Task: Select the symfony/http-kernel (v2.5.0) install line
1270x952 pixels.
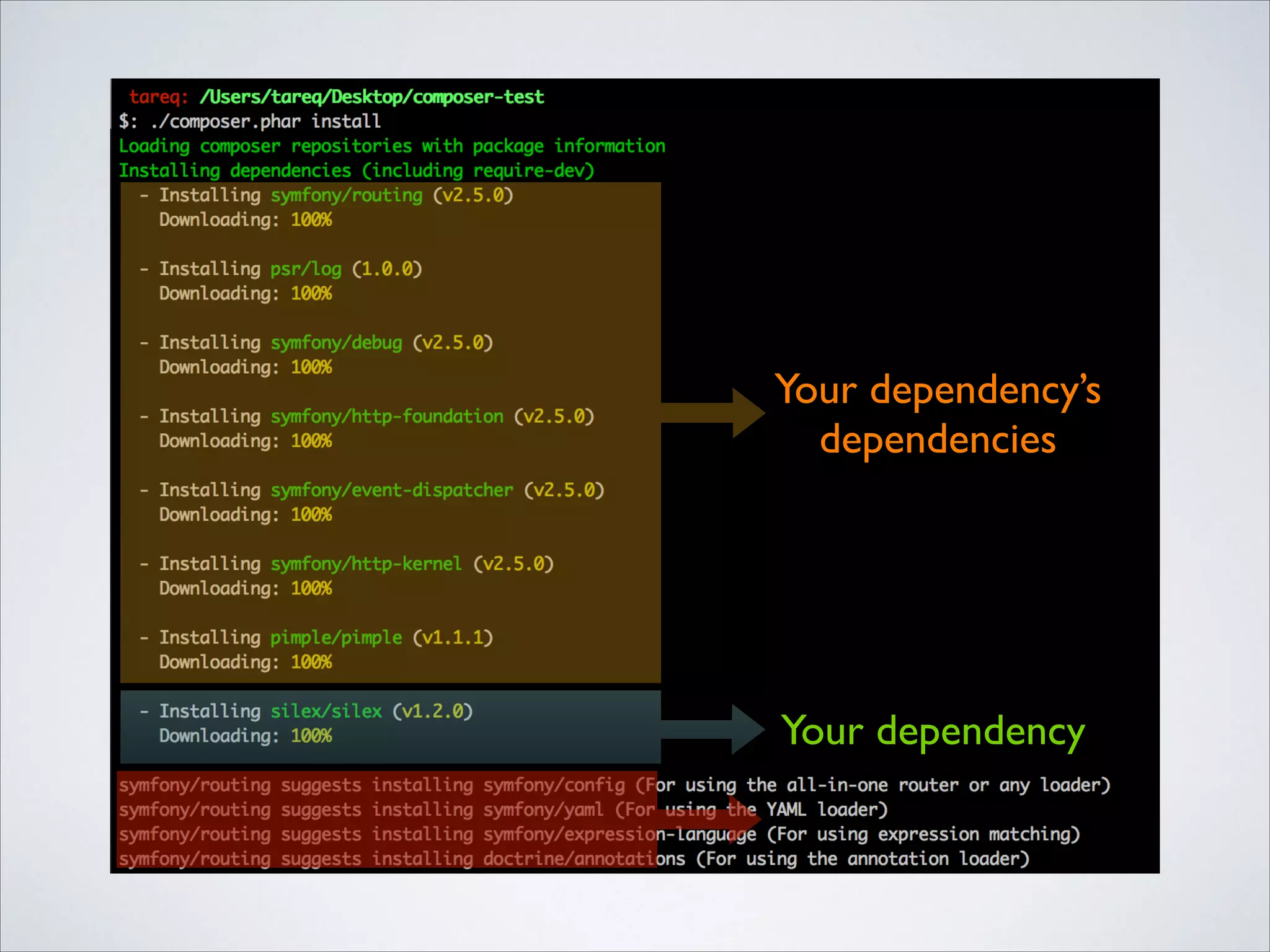Action: pyautogui.click(x=346, y=564)
